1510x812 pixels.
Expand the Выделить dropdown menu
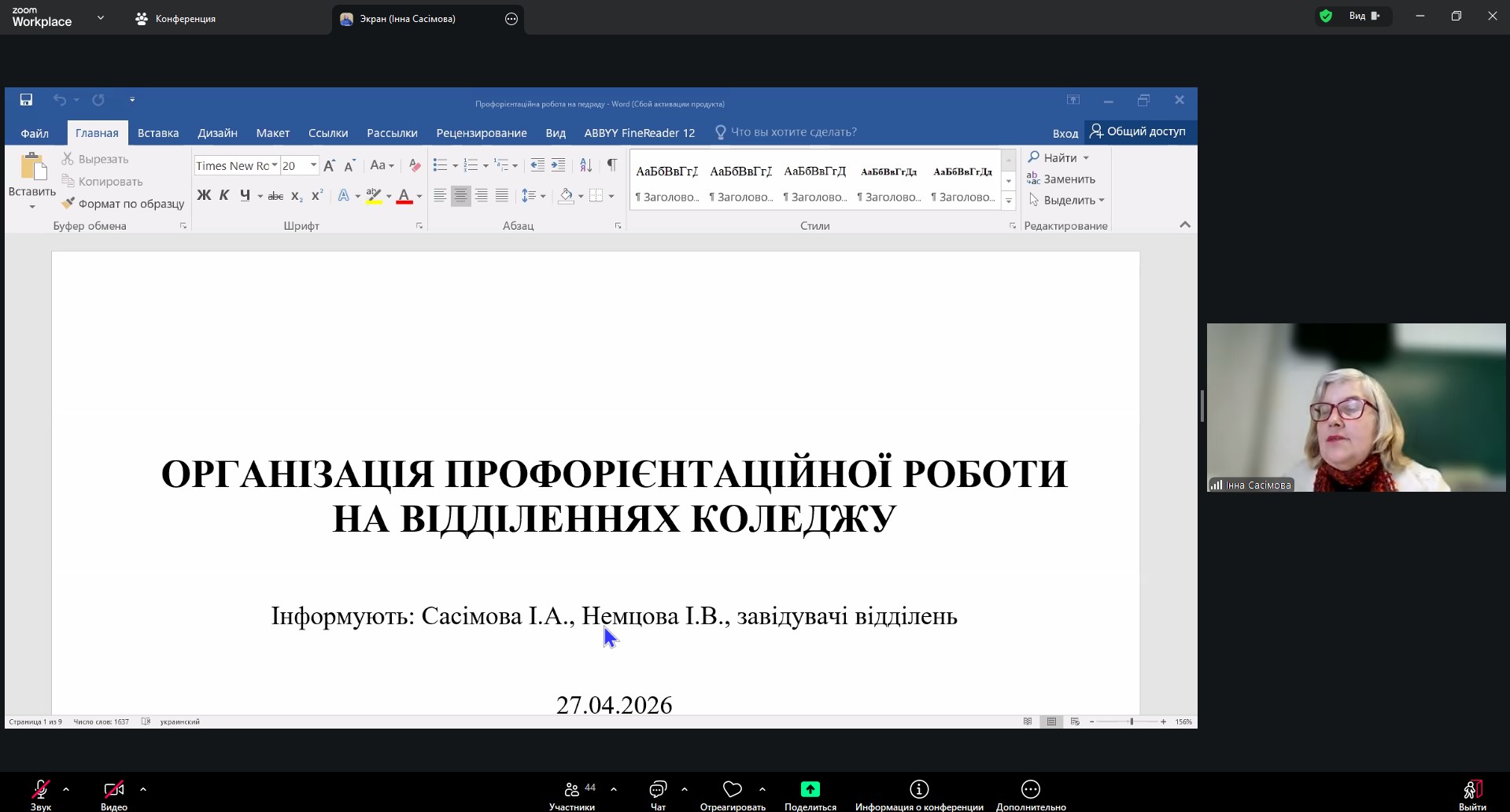(x=1102, y=200)
